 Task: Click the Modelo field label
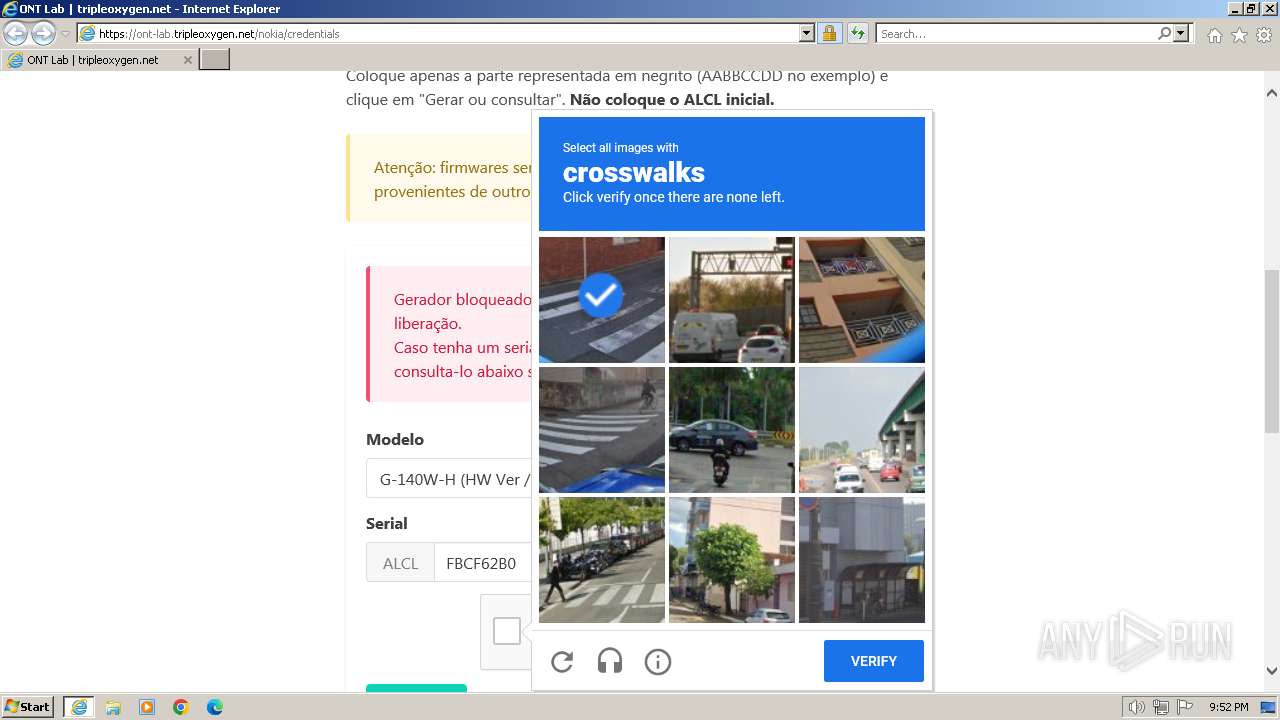(x=395, y=439)
